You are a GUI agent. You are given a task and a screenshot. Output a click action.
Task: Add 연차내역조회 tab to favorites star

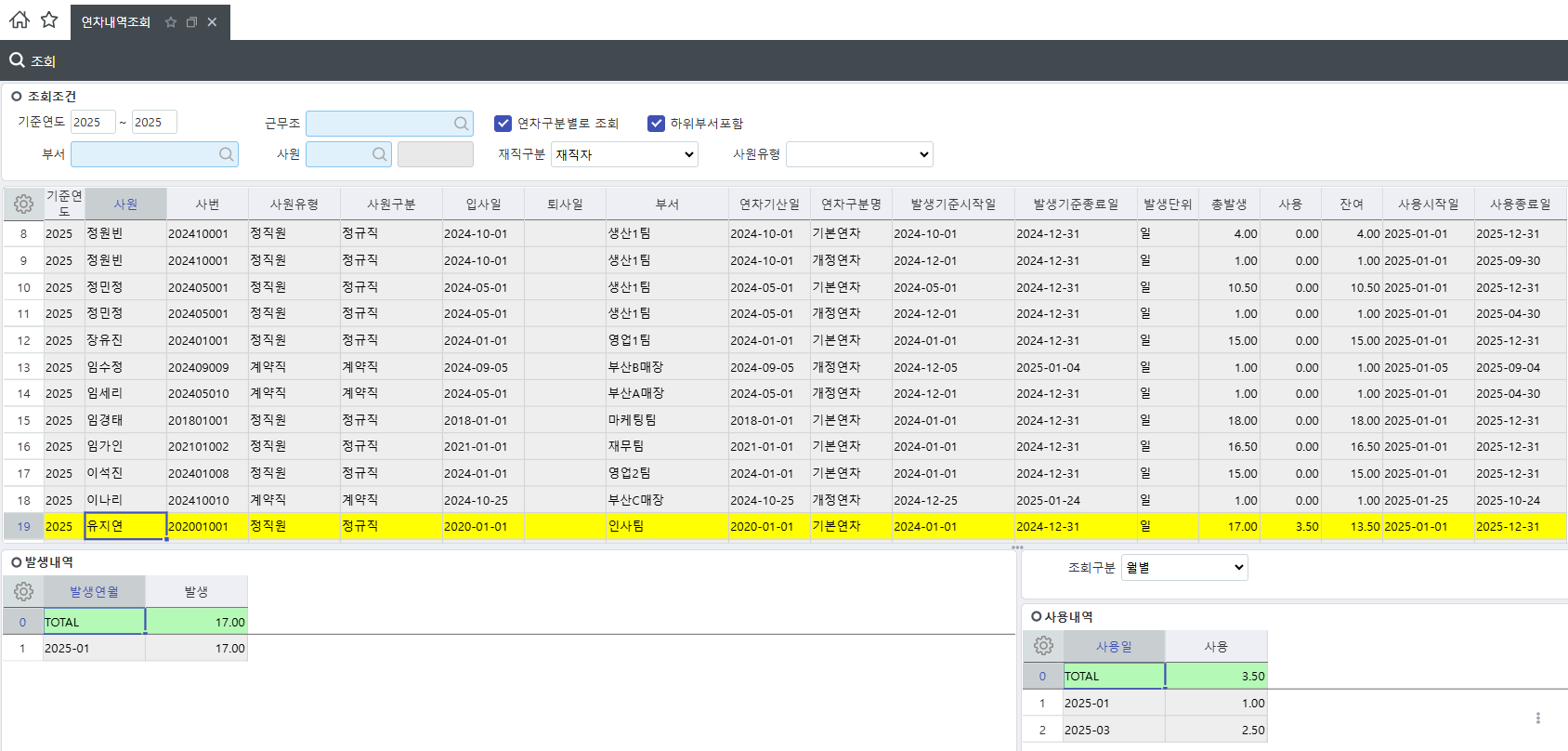coord(171,22)
